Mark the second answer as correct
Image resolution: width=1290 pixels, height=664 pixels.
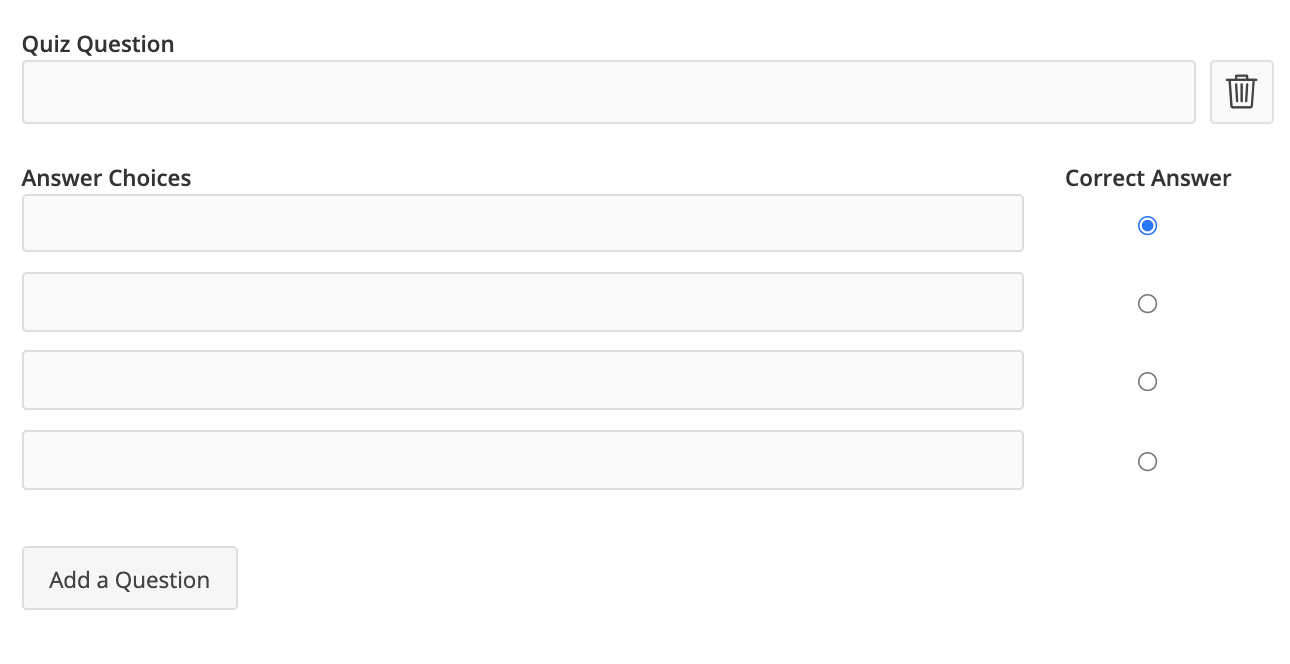coord(1147,304)
